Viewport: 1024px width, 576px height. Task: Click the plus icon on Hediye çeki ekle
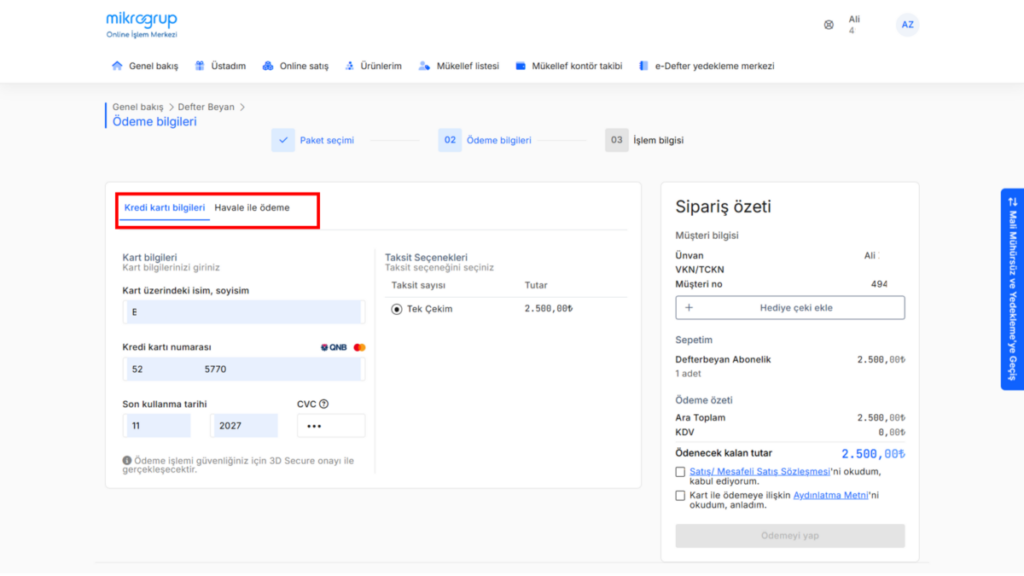(689, 308)
